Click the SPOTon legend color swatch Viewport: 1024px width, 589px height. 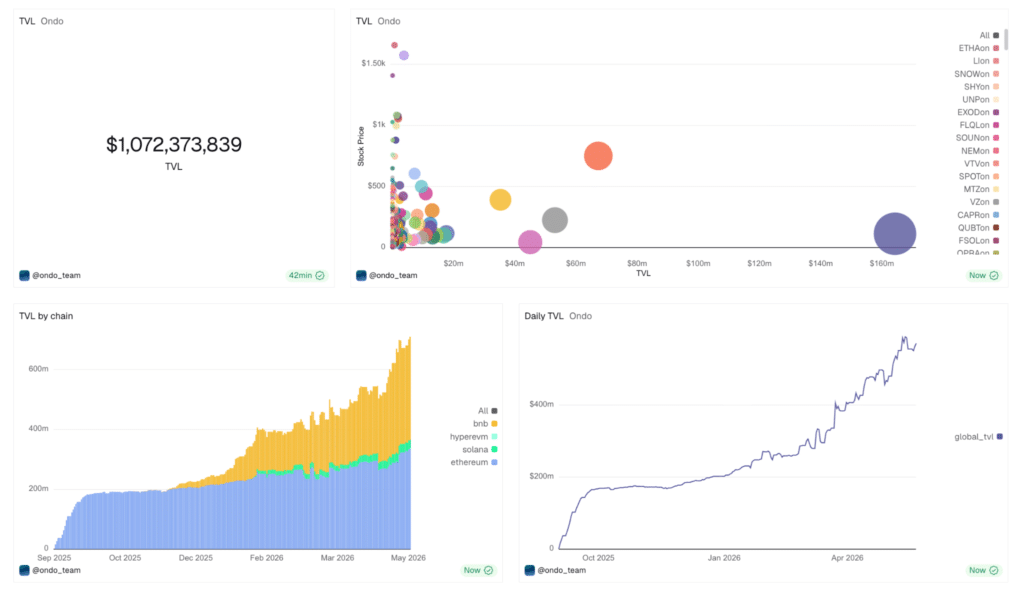coord(996,176)
